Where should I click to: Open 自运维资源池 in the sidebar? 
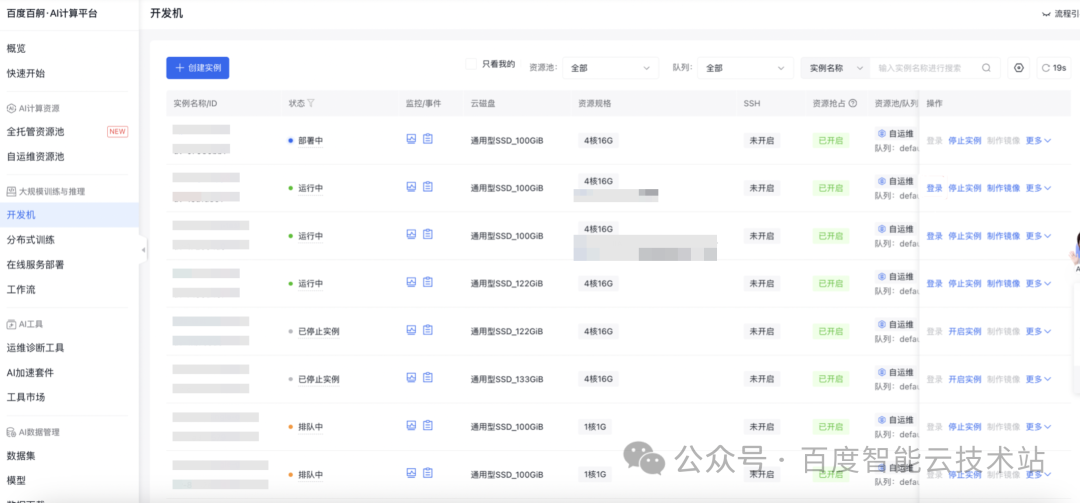[35, 156]
